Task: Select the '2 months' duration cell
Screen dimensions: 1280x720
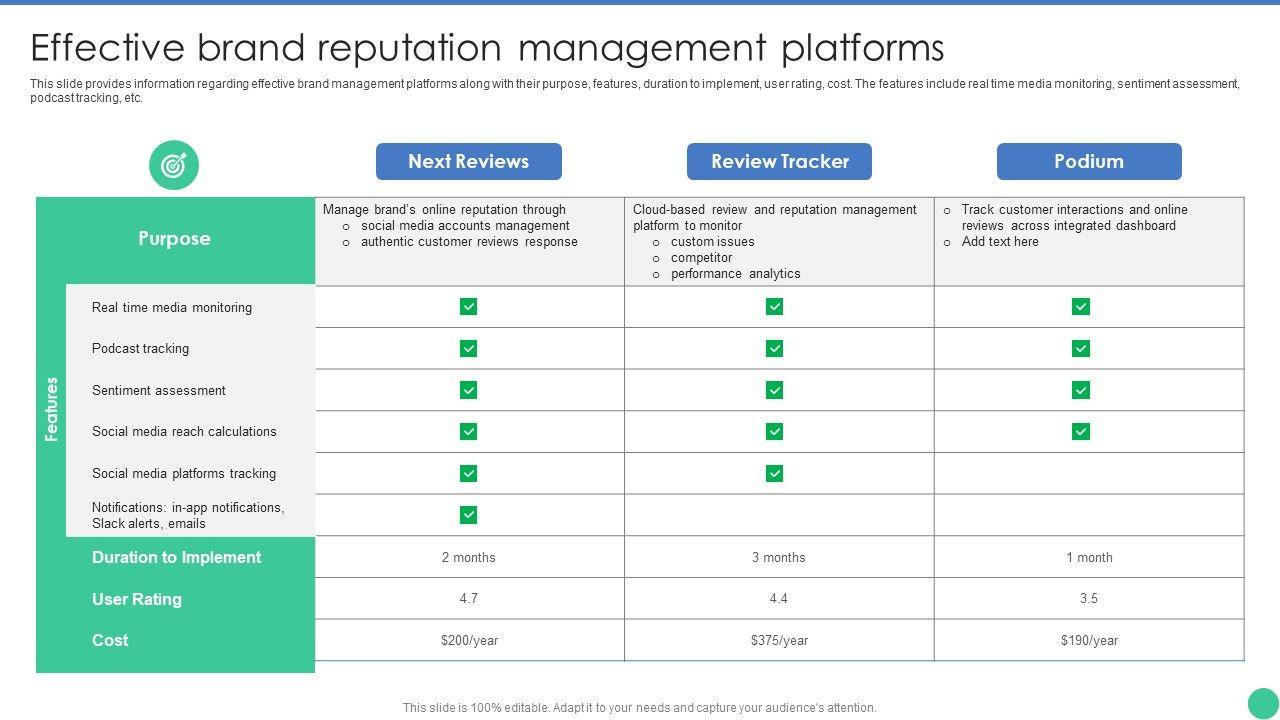Action: [469, 558]
